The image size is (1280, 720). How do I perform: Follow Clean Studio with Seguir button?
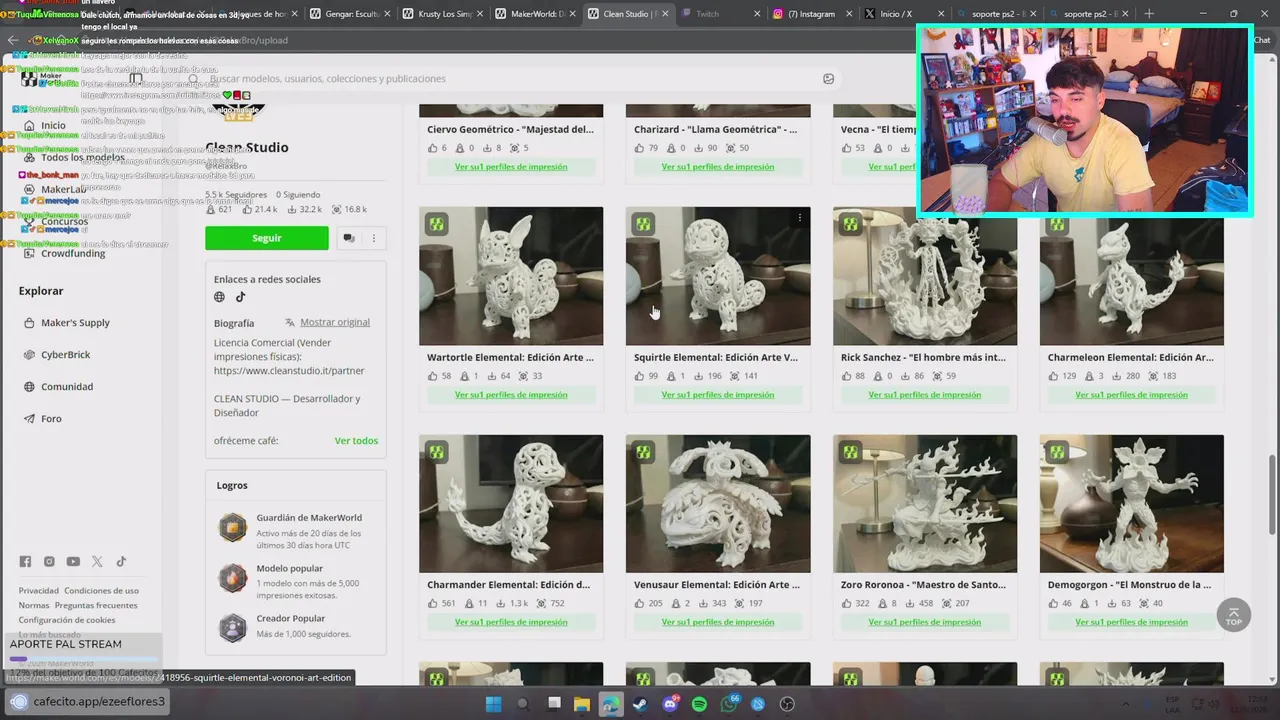coord(267,238)
